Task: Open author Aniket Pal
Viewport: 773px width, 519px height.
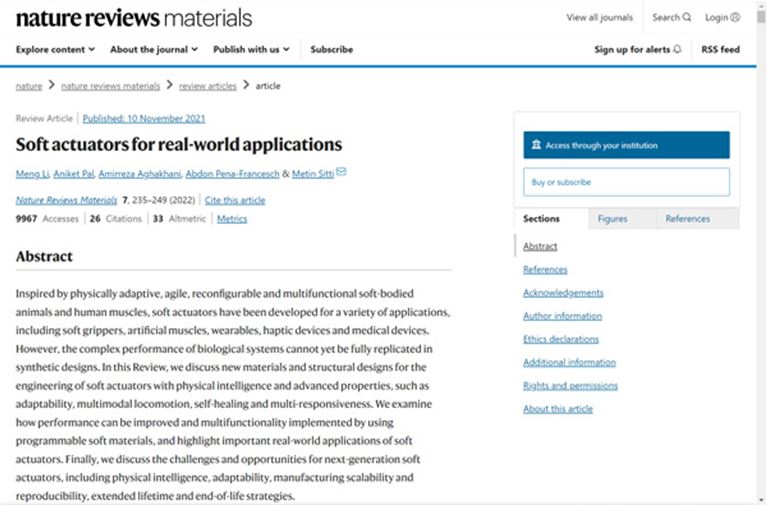Action: [74, 174]
